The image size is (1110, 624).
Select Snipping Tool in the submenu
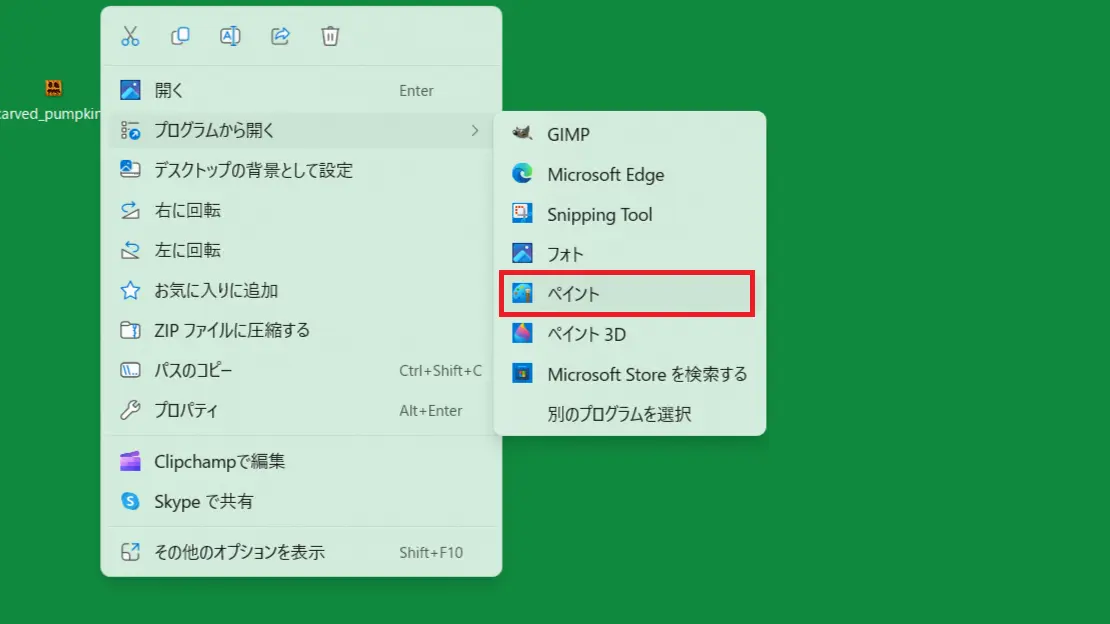(599, 214)
